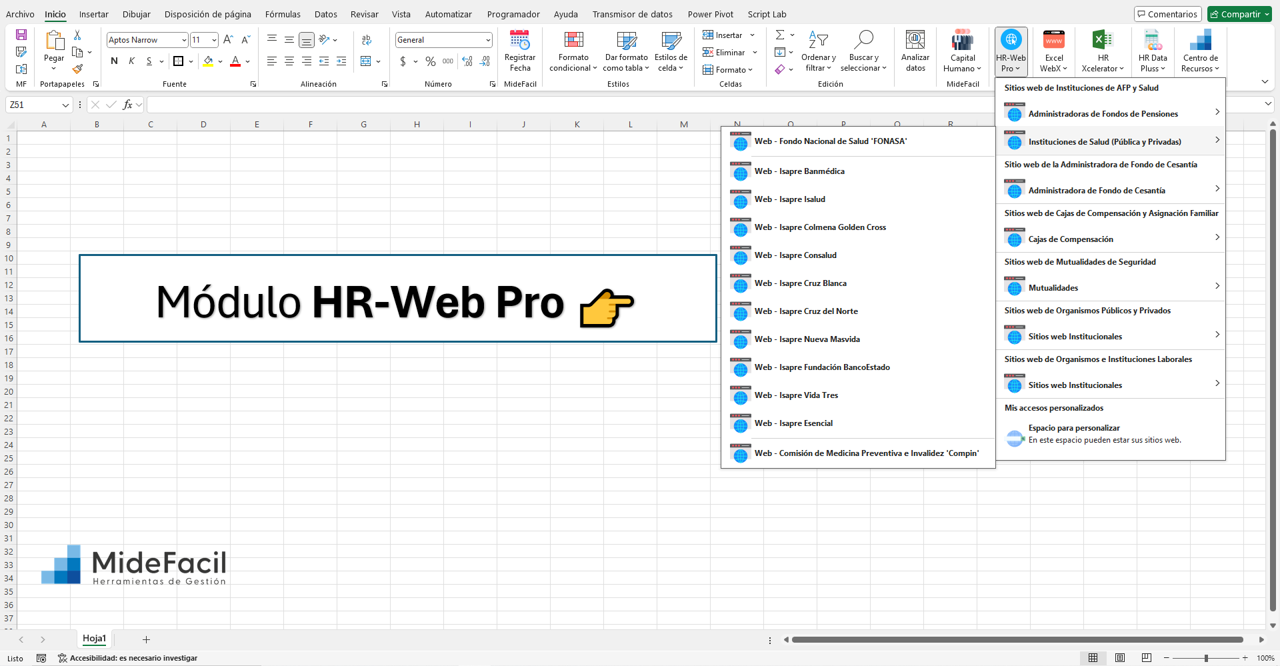Open the HR-Web Pro ribbon button

coord(1011,51)
